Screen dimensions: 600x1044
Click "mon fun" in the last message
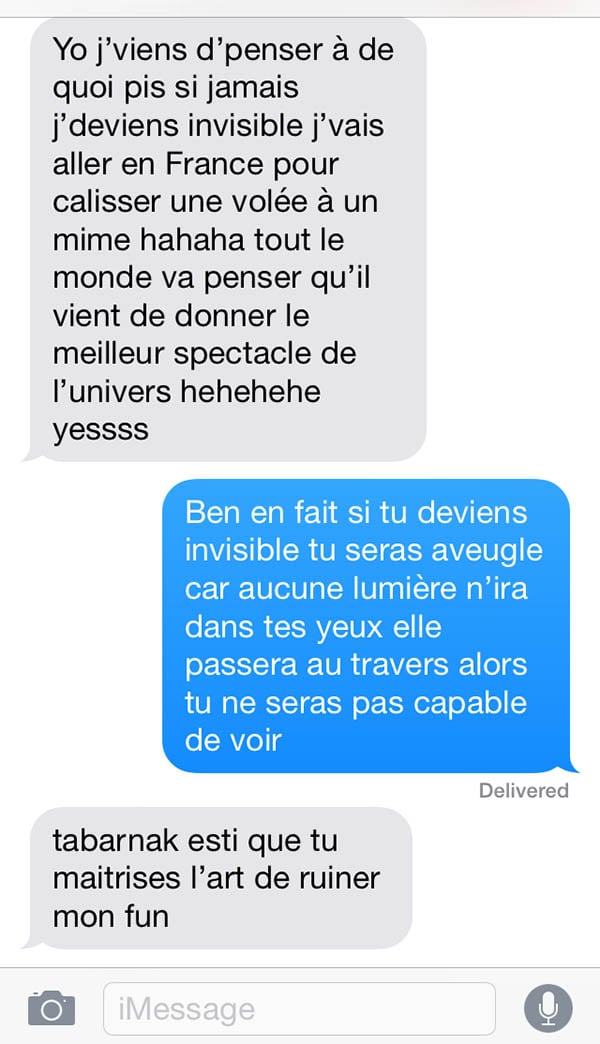click(111, 916)
